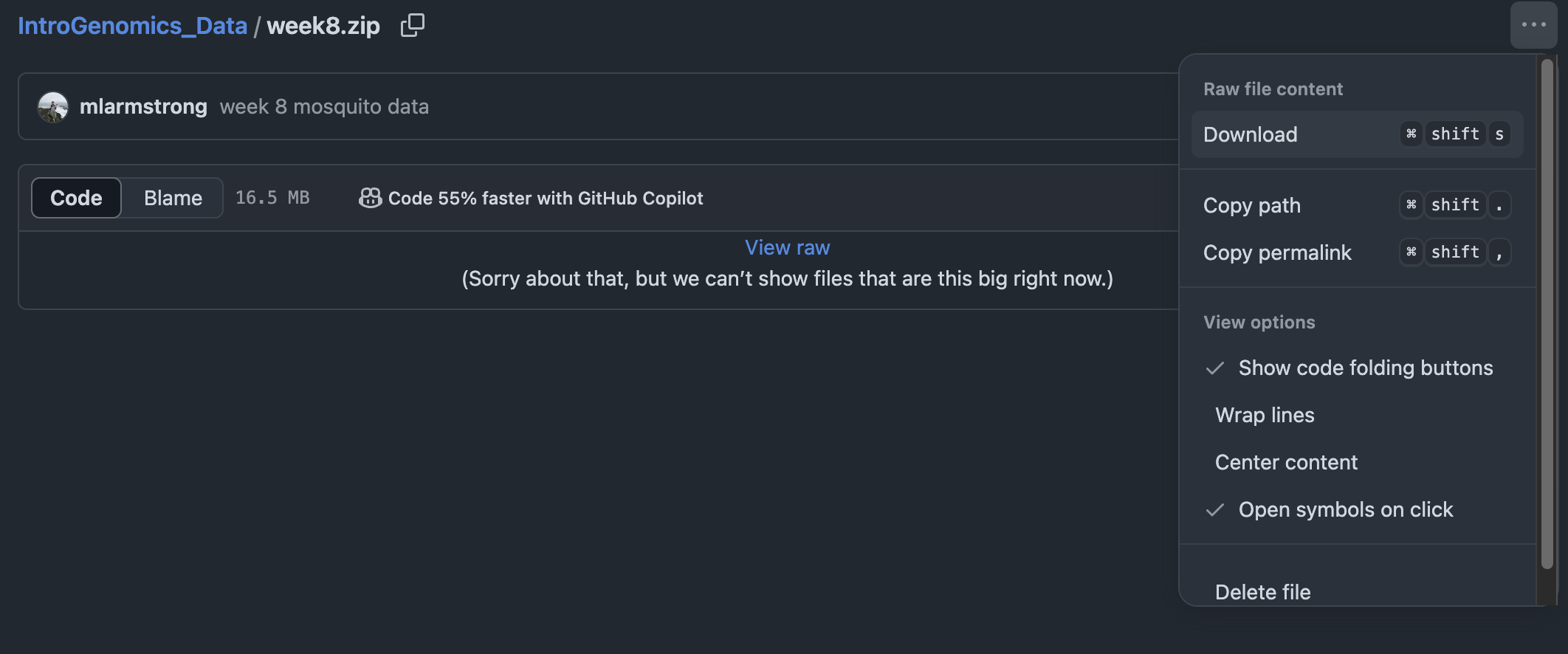Toggle Open symbols on click option

click(1345, 509)
